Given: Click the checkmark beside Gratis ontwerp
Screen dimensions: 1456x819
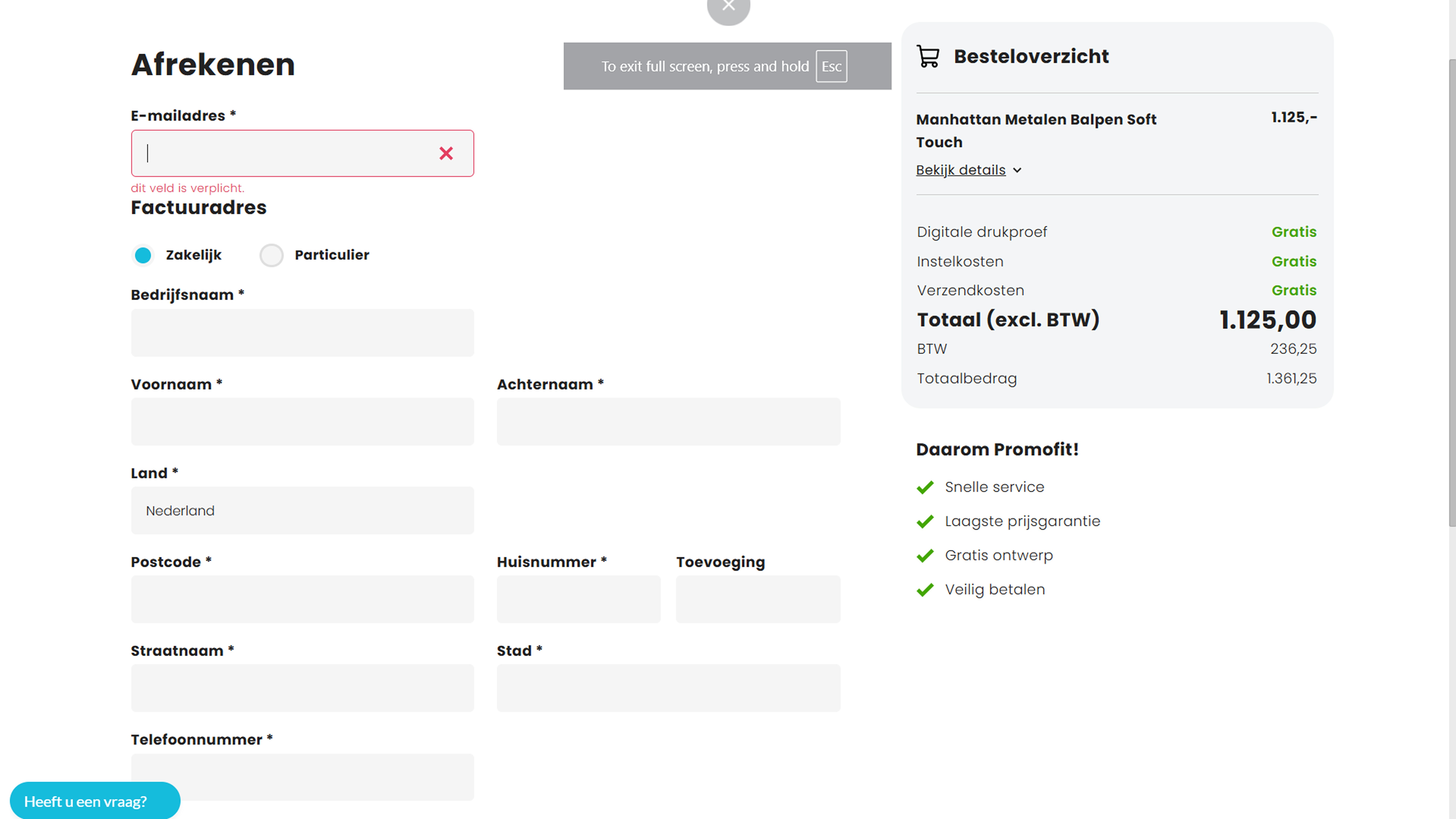Looking at the screenshot, I should pos(925,555).
